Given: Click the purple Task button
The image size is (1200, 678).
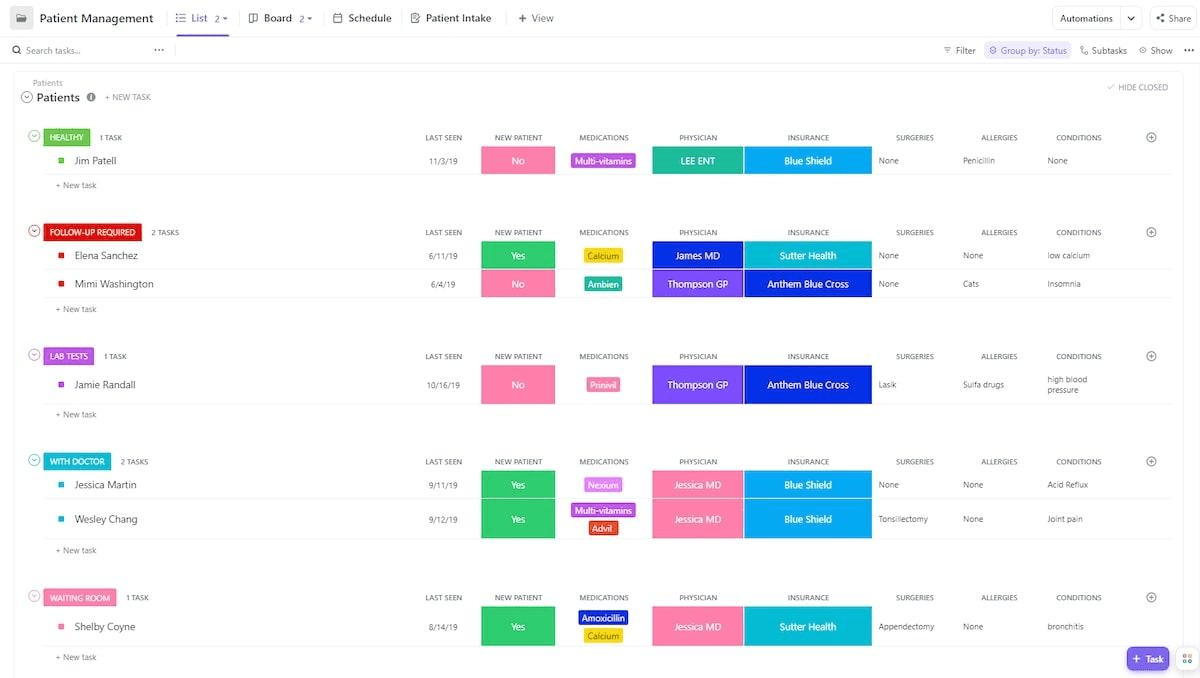Looking at the screenshot, I should tap(1147, 658).
